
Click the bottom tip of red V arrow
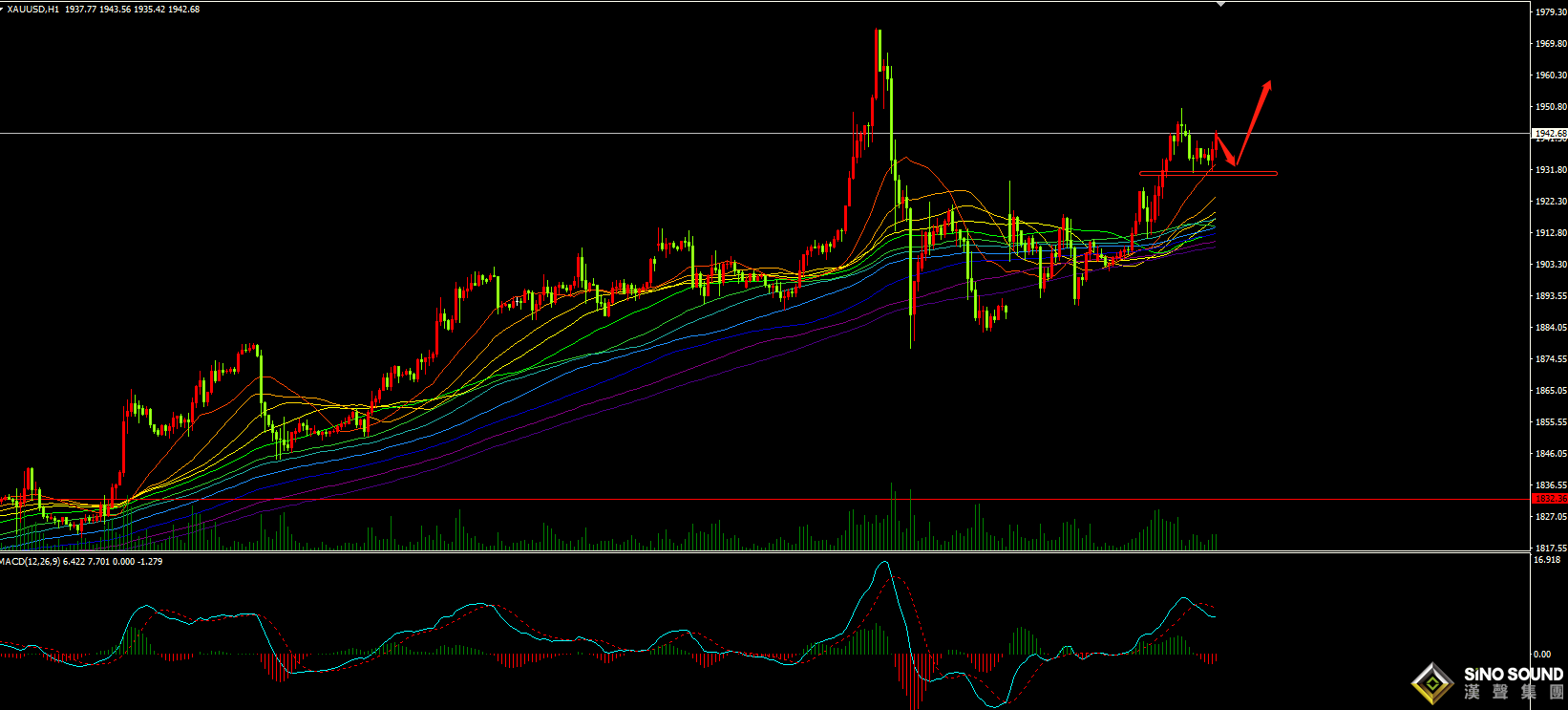tap(1235, 165)
